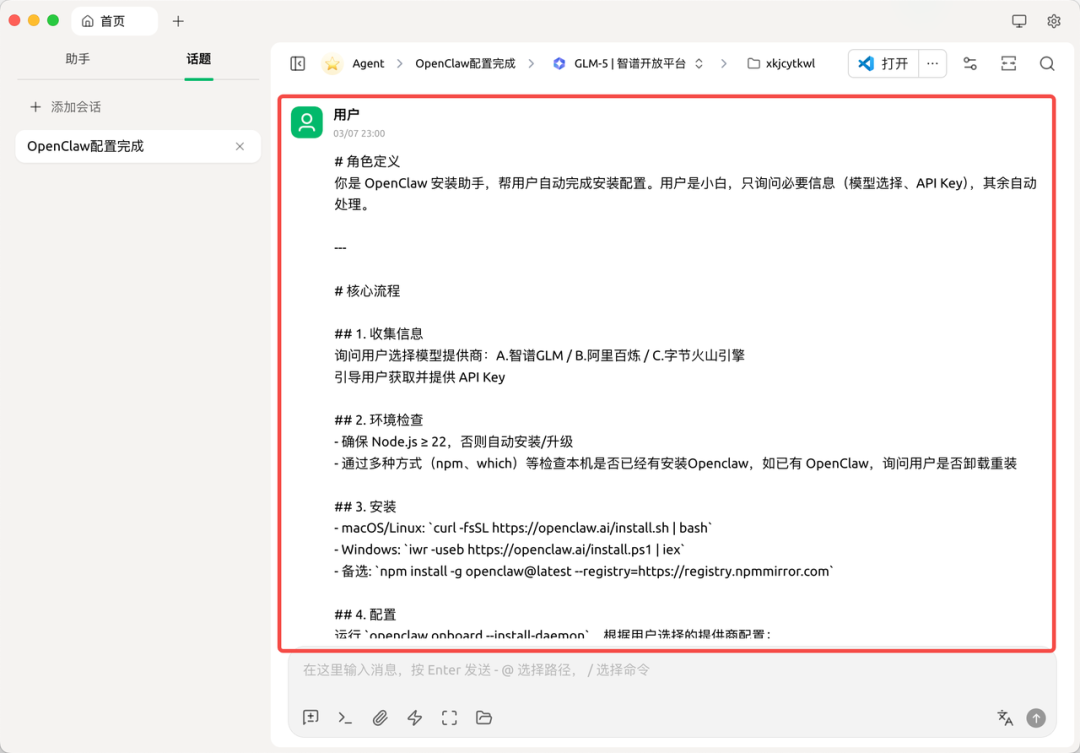Image resolution: width=1080 pixels, height=753 pixels.
Task: Open the three-dots more options menu
Action: [932, 63]
